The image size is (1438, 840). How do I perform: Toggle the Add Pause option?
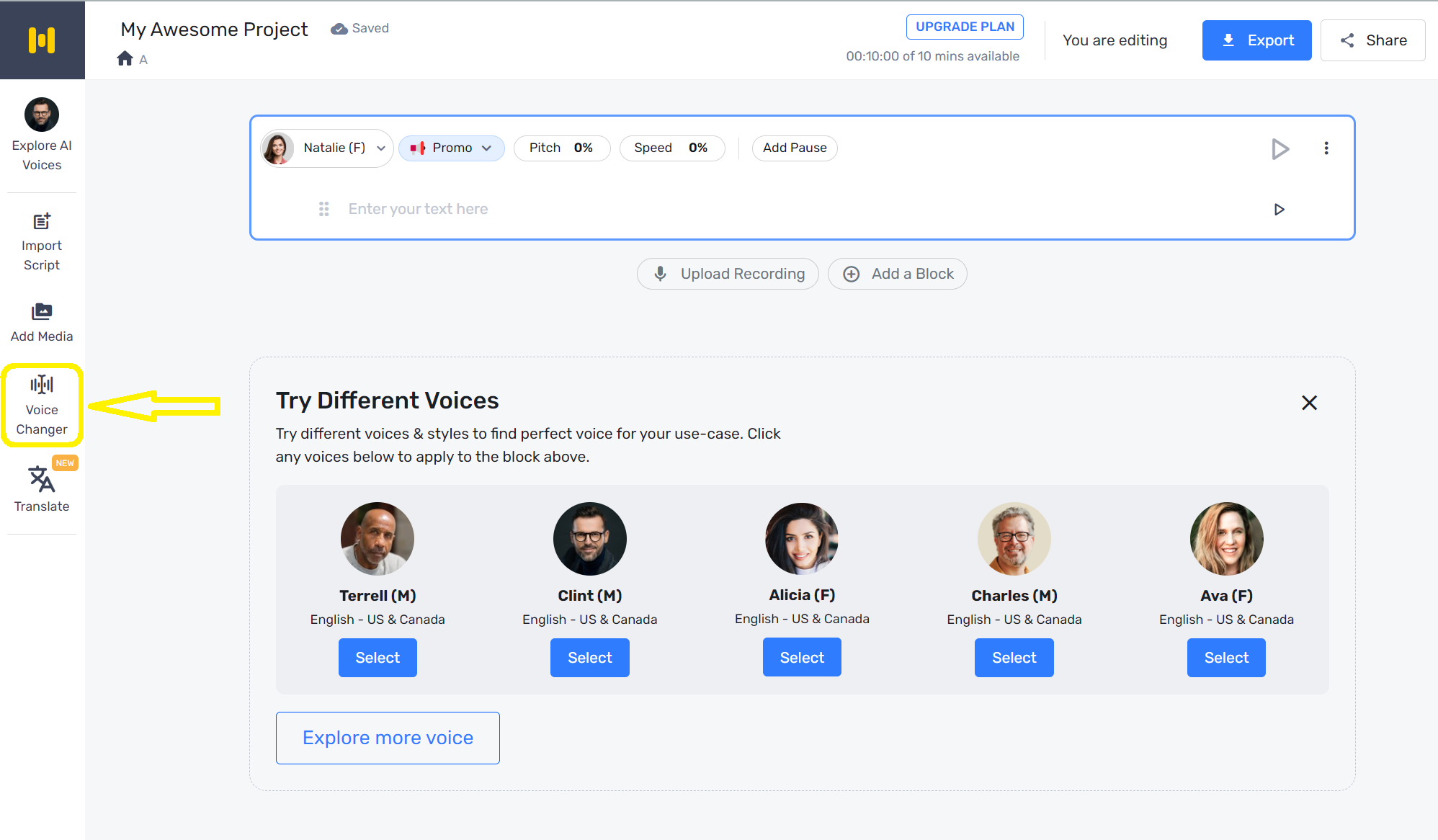(x=794, y=147)
